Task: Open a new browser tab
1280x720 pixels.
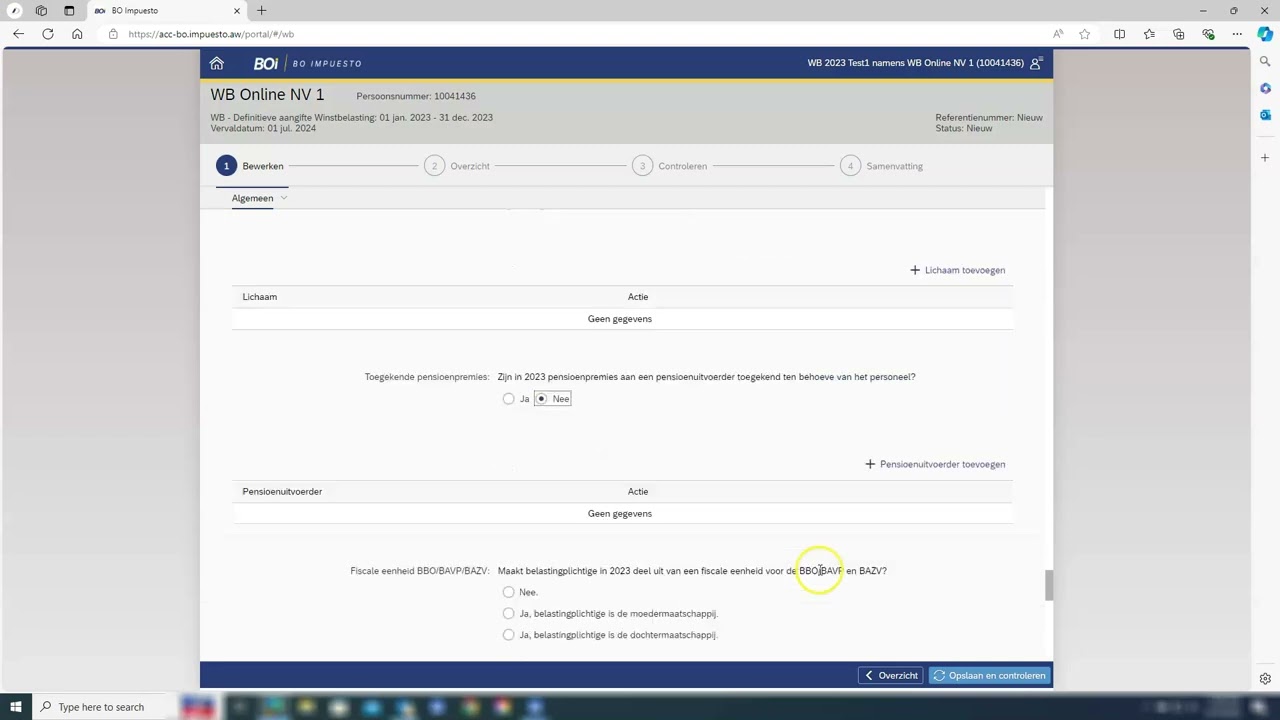Action: 262,10
